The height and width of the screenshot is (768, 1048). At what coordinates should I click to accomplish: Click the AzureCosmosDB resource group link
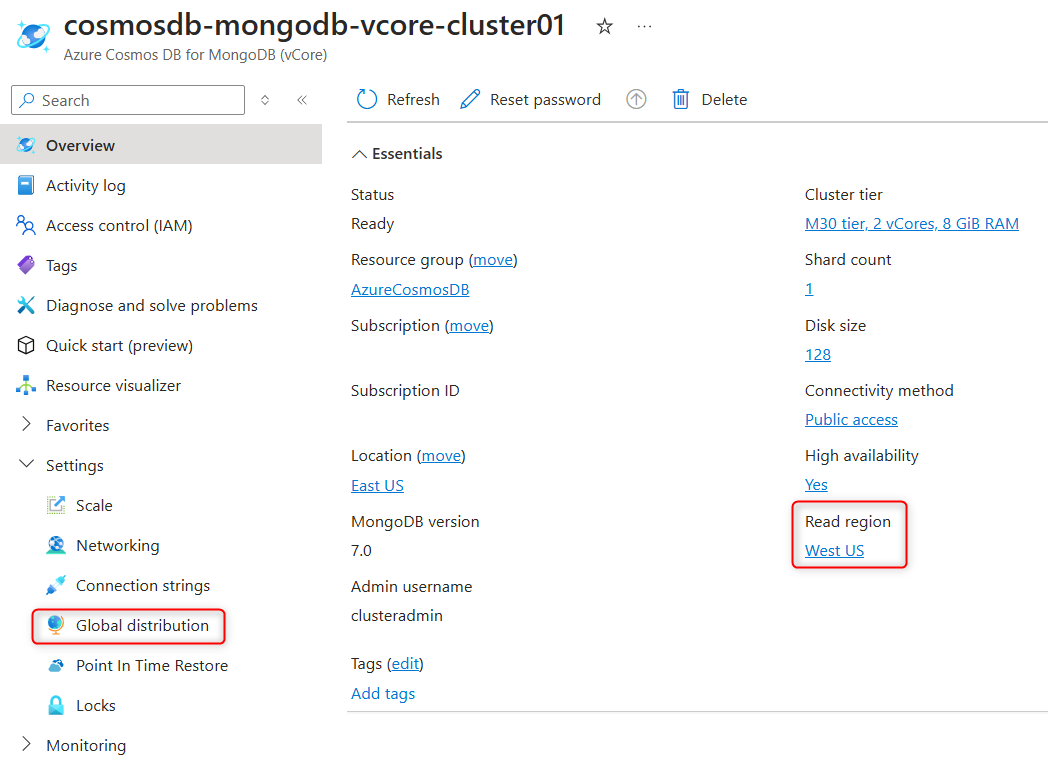pos(410,289)
